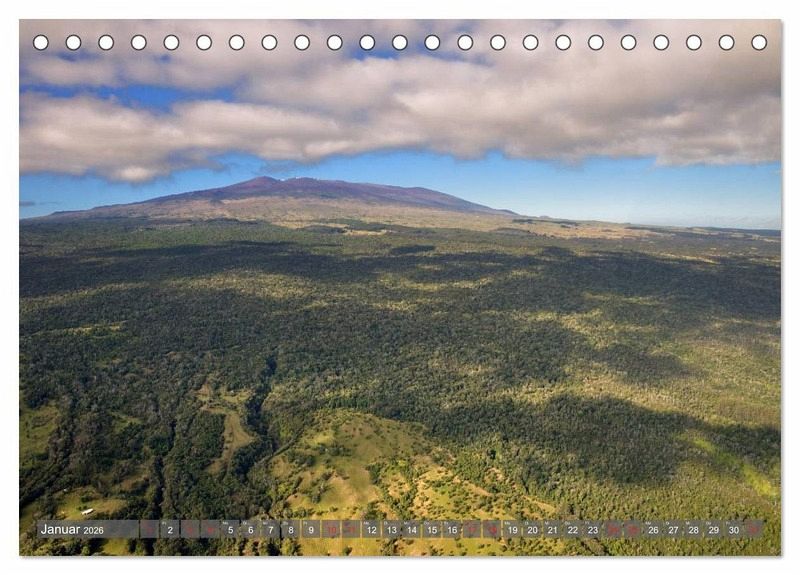Choose date 9 in the calendar row
800x575 pixels.
[311, 529]
